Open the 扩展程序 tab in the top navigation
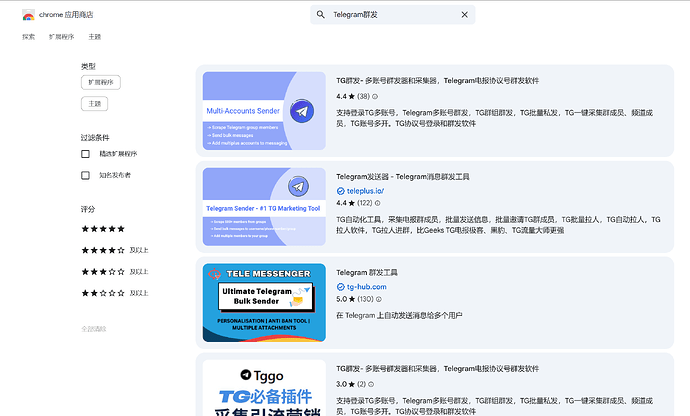Viewport: 690px width, 416px height. (62, 37)
